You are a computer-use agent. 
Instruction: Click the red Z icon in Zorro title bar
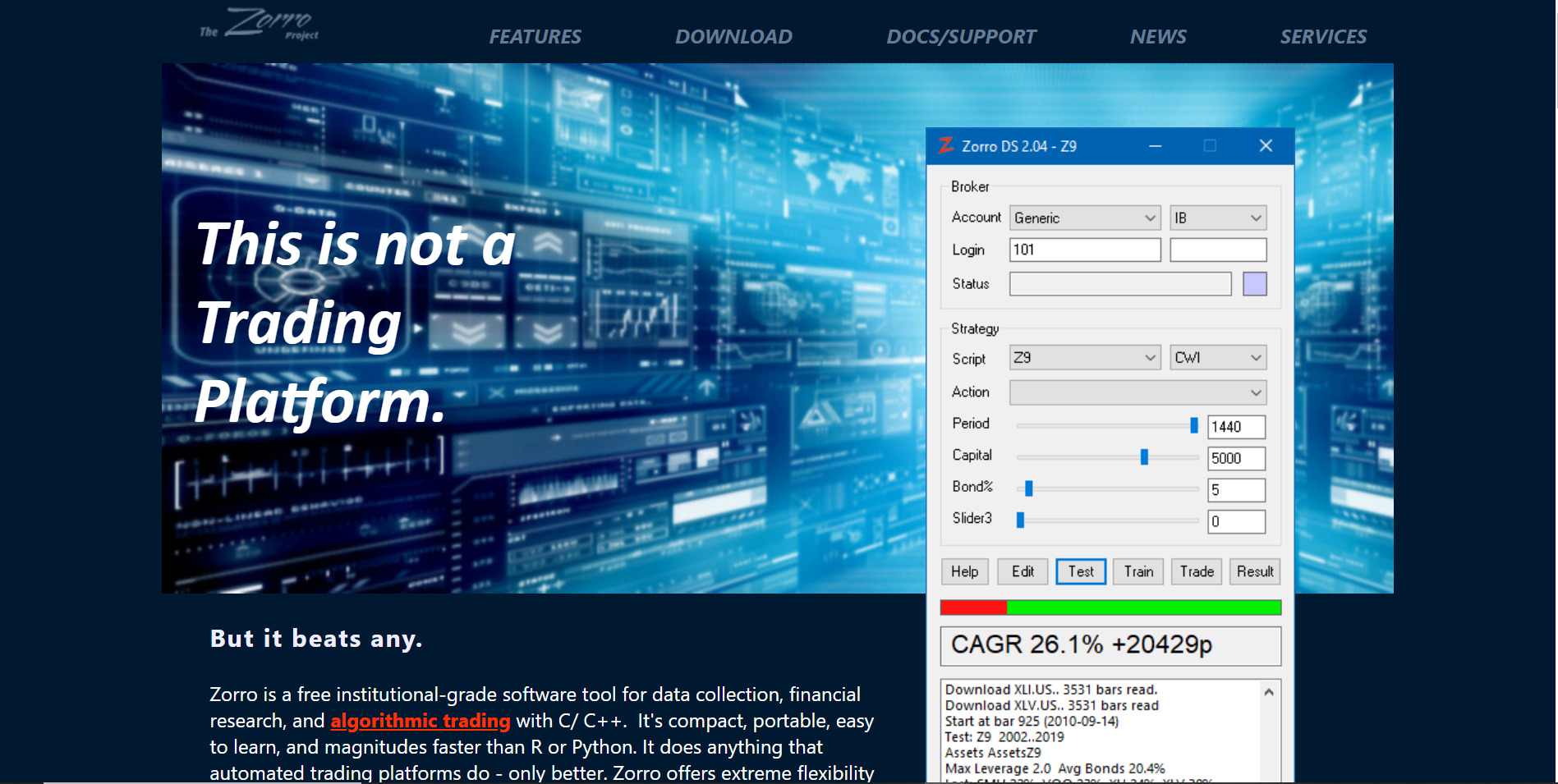tap(946, 145)
